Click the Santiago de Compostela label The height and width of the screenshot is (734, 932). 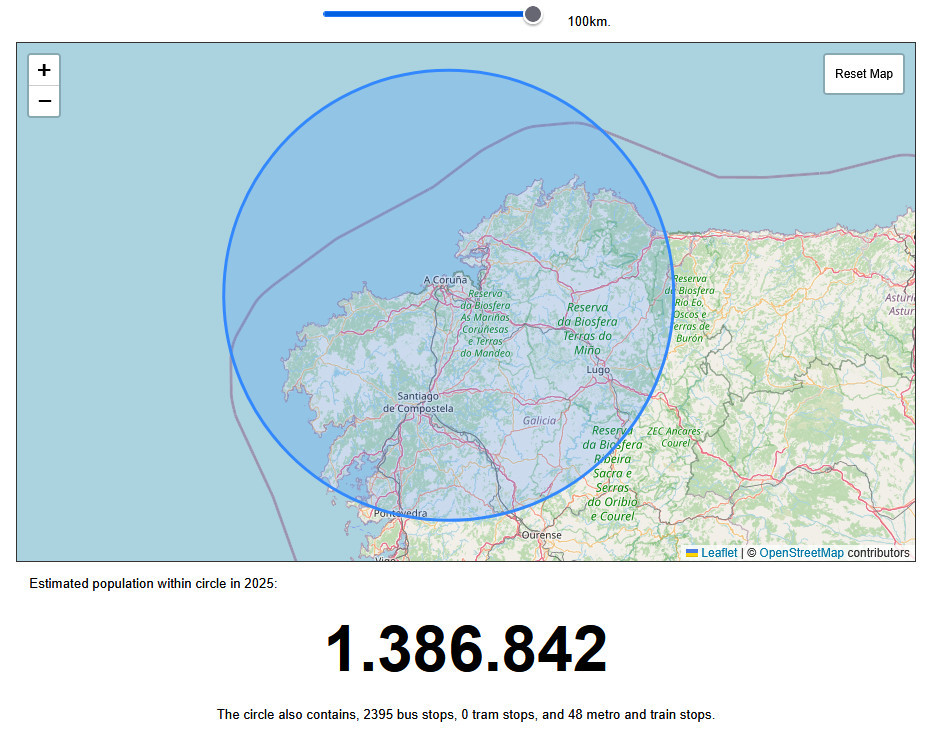point(418,402)
